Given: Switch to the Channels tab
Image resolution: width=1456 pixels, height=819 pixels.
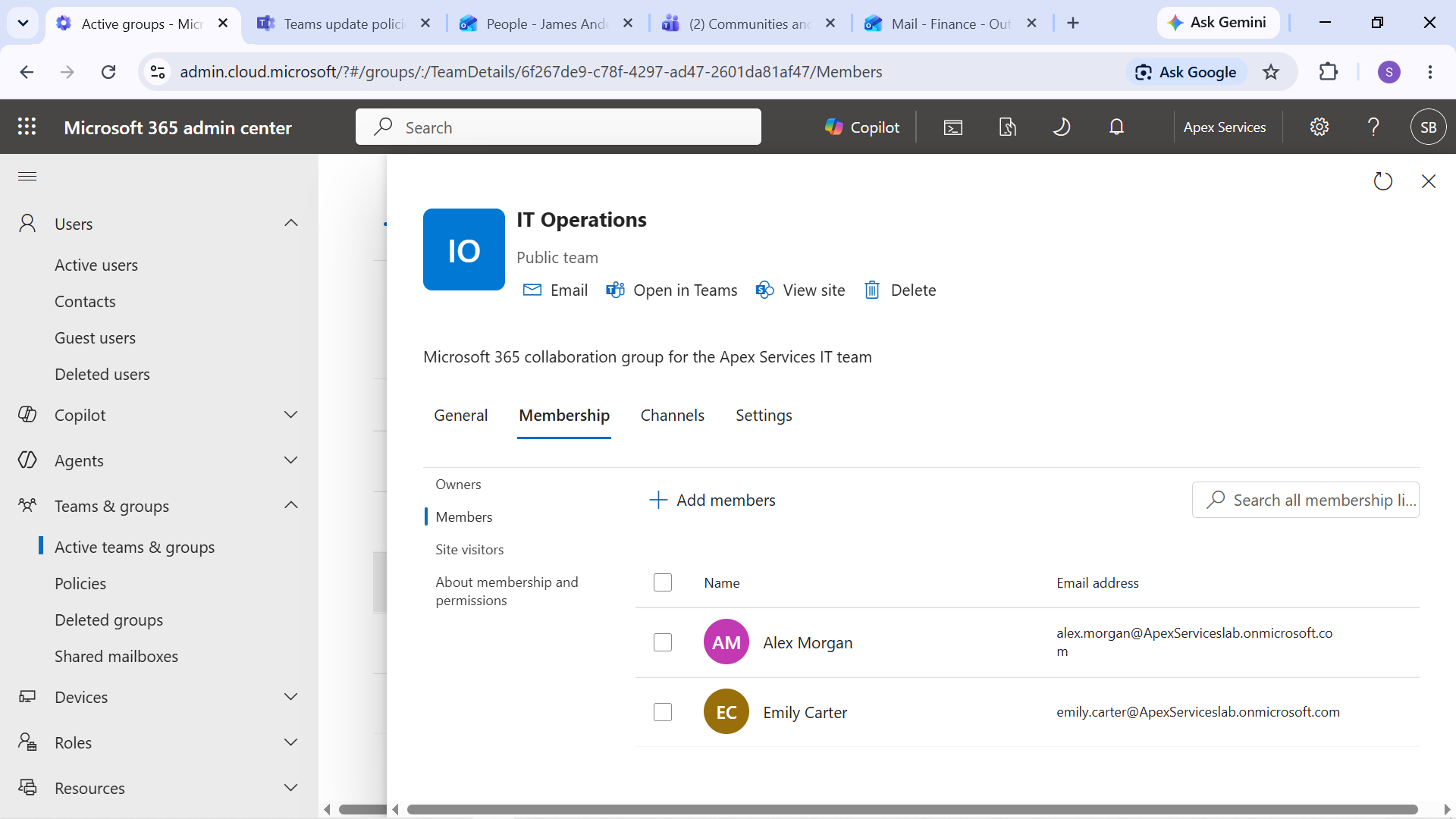Looking at the screenshot, I should 673,416.
